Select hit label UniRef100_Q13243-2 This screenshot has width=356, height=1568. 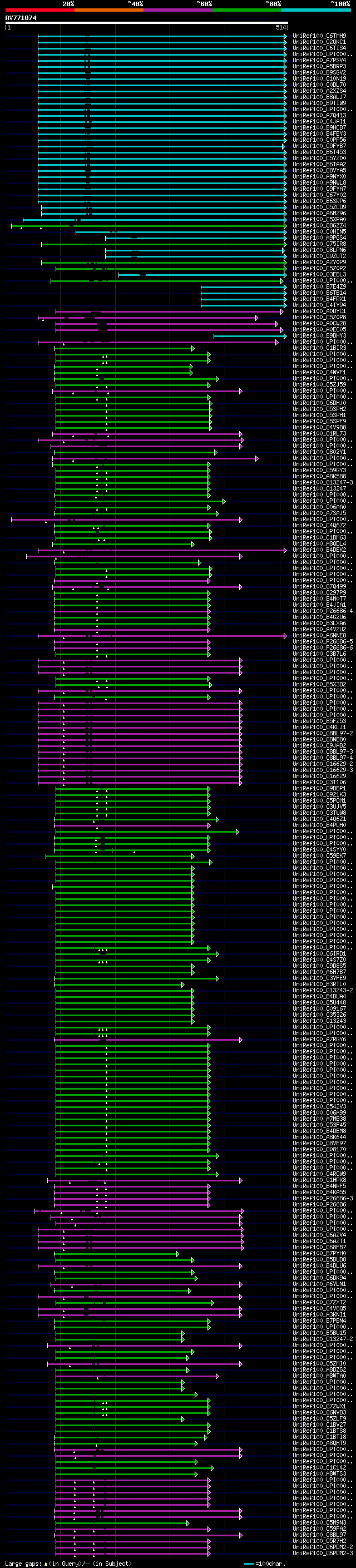coord(323,990)
